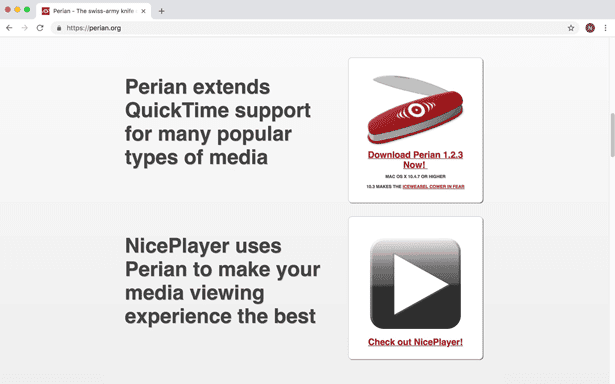Screen dimensions: 615x384
Task: Click the NicePlayer play button image
Action: (415, 284)
